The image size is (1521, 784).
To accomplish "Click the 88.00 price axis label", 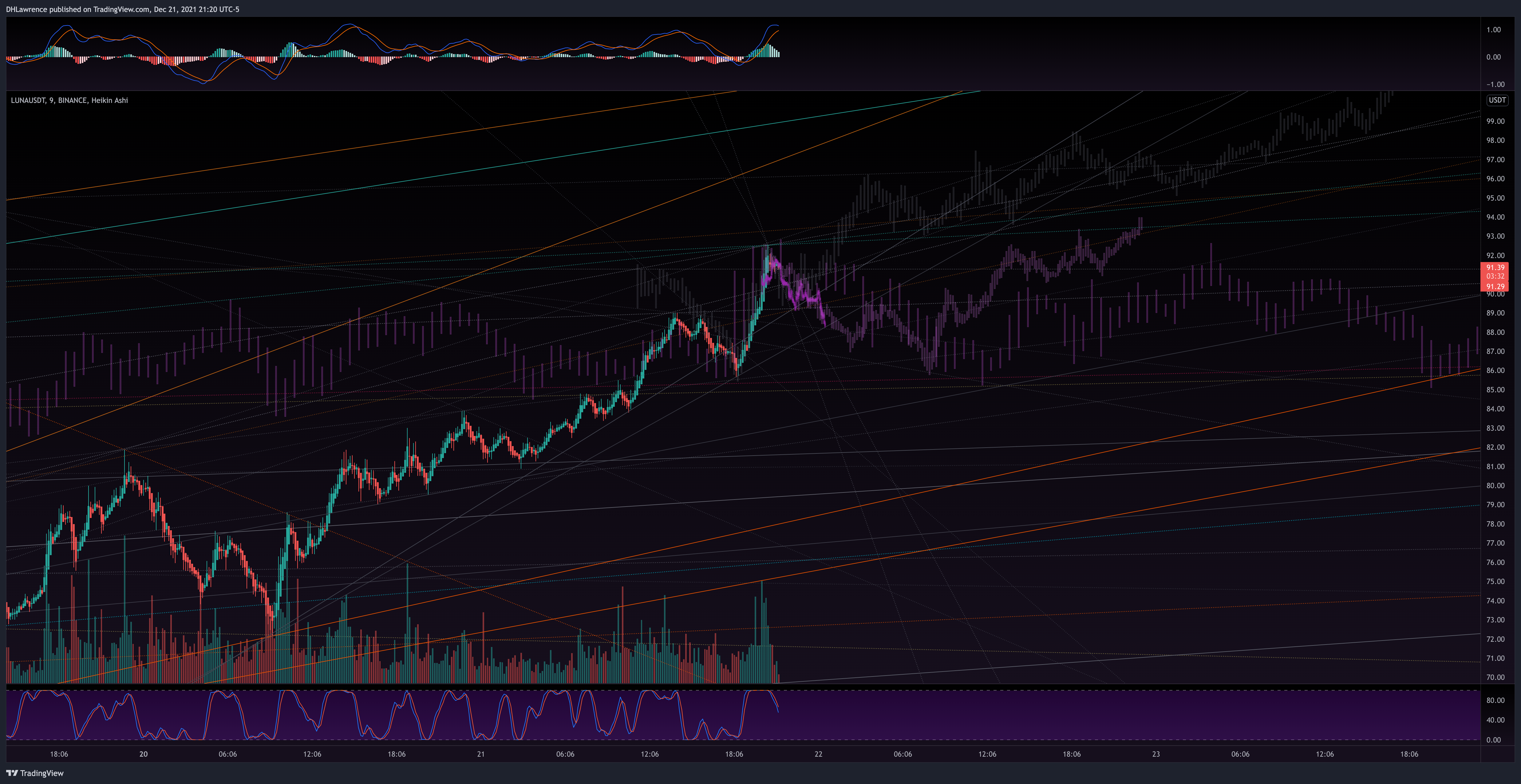I will [1495, 332].
